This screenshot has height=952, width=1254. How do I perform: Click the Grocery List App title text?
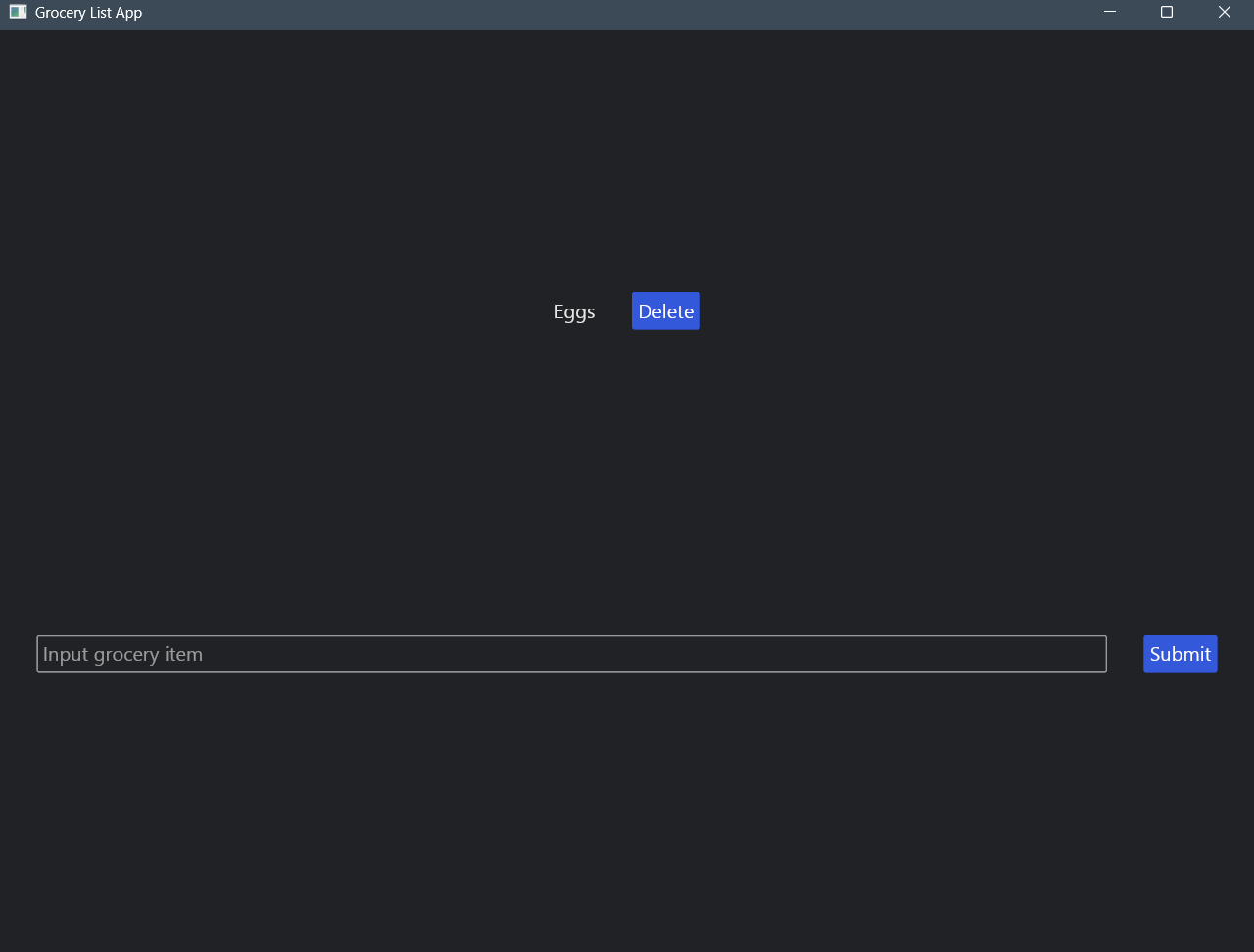[x=88, y=13]
